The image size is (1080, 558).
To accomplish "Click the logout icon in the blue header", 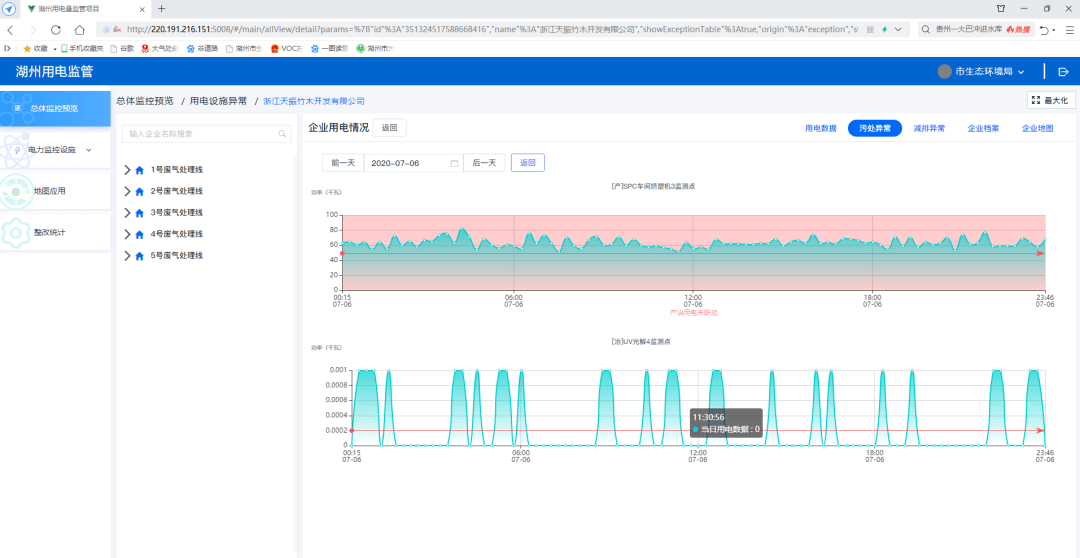I will 1063,72.
